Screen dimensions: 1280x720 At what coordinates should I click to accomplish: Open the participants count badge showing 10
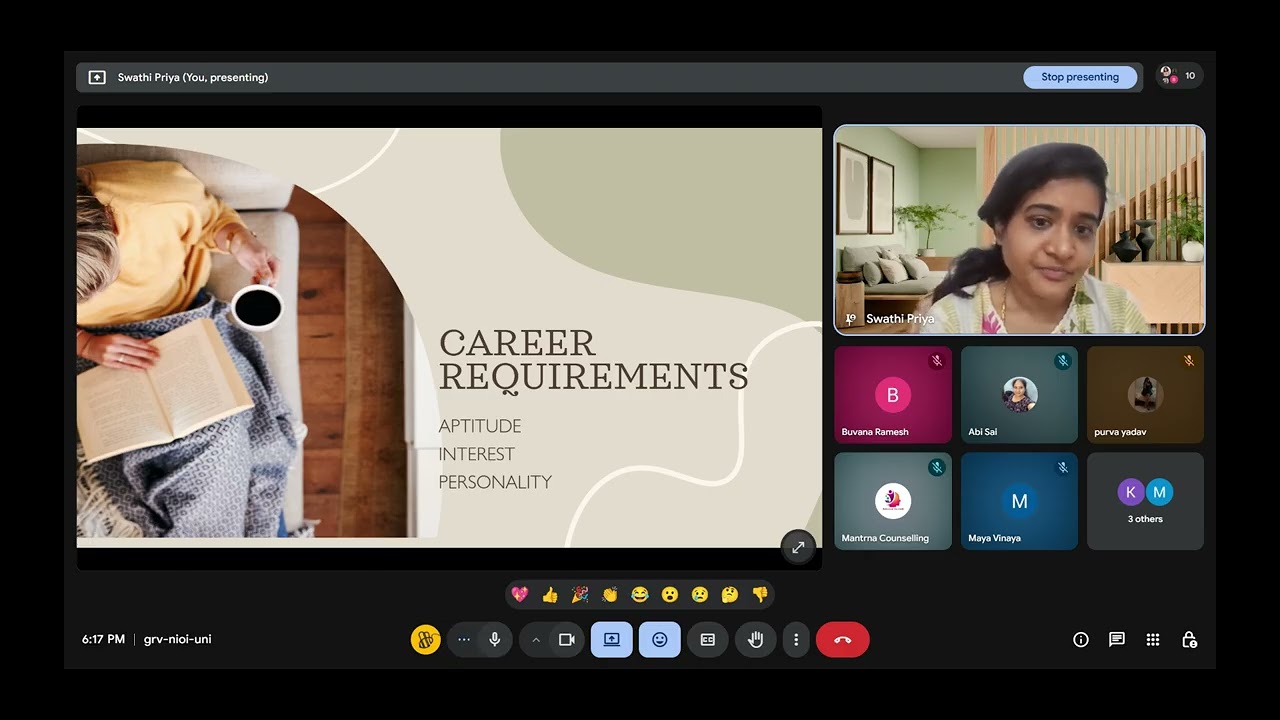click(1180, 76)
